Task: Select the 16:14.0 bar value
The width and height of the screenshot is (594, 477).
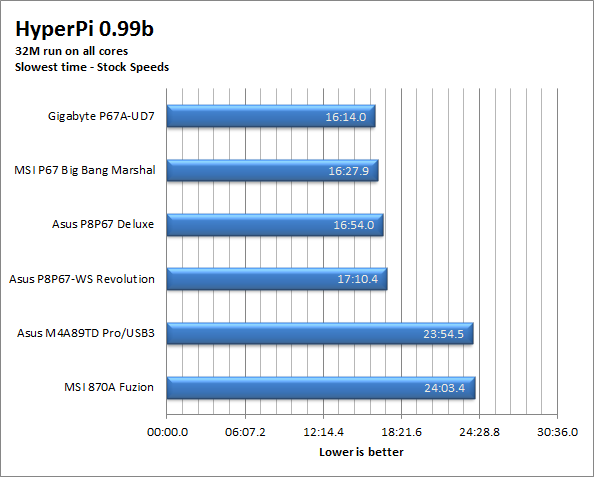Action: click(x=346, y=117)
